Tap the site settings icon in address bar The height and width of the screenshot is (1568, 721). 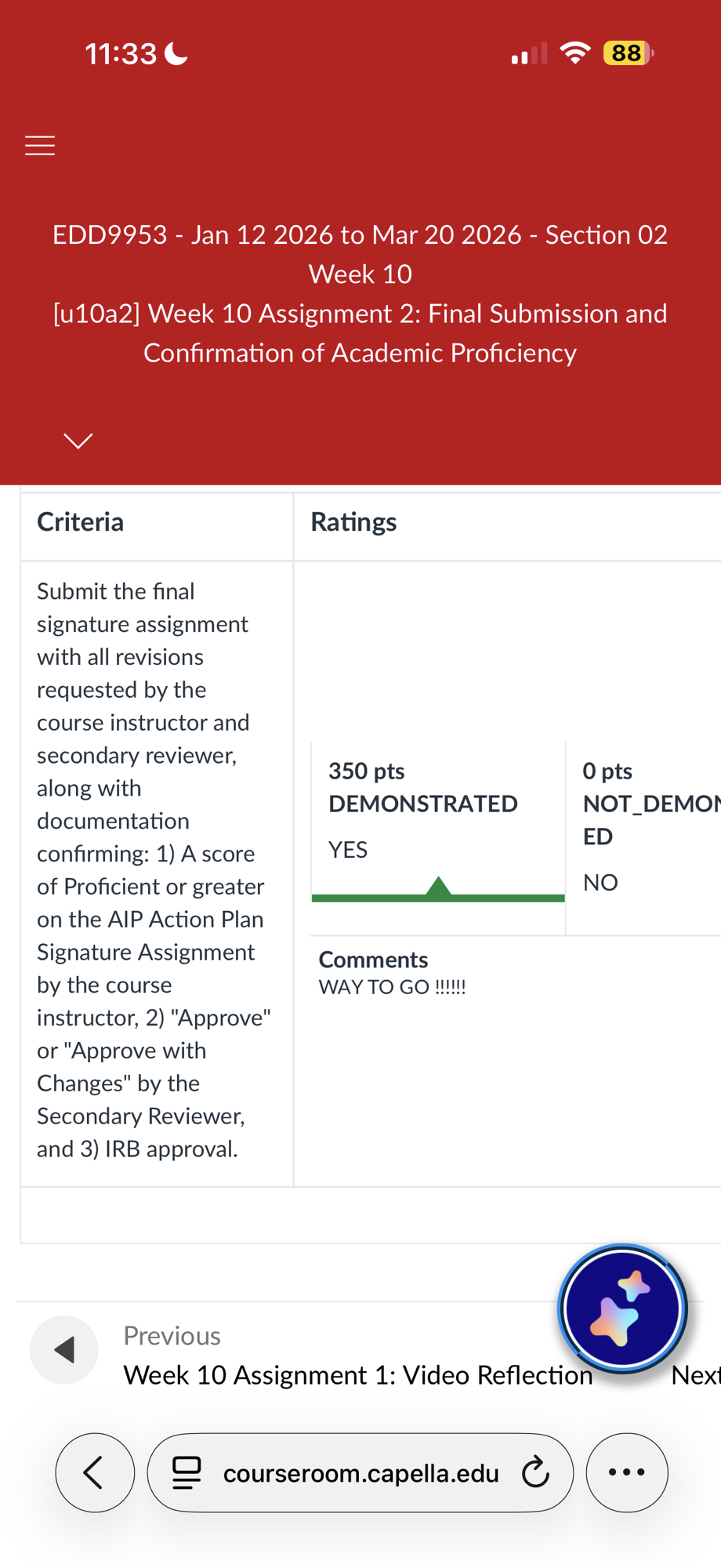click(x=187, y=1472)
